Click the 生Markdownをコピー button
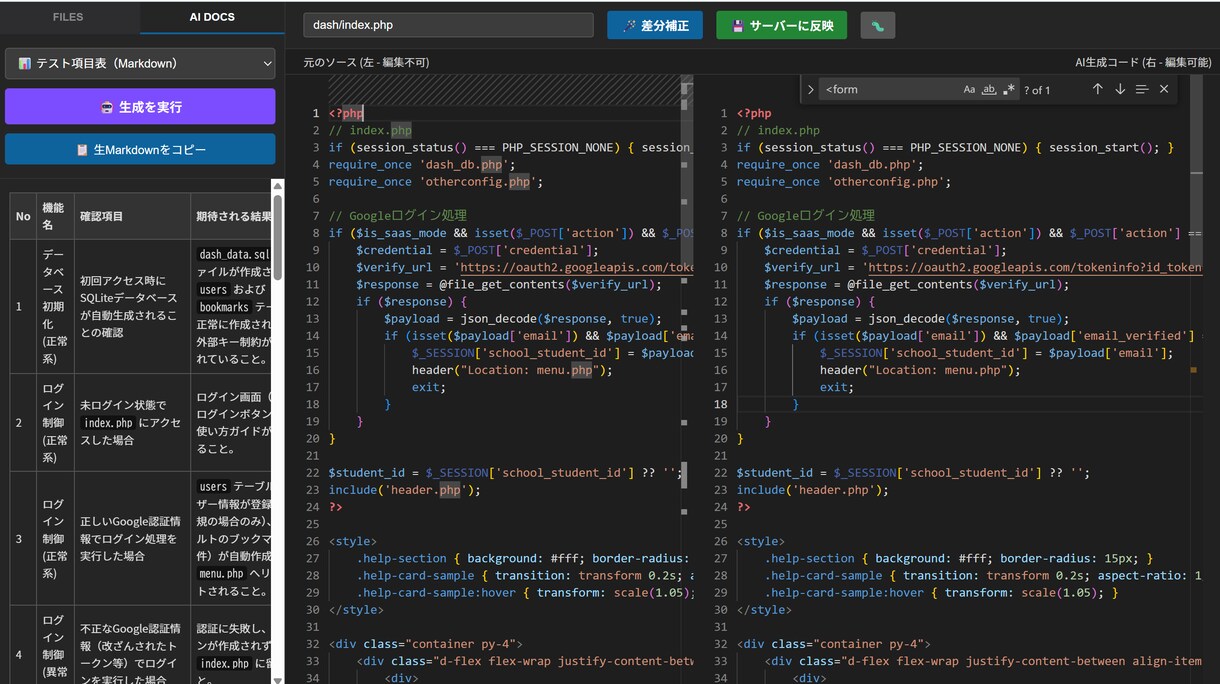The width and height of the screenshot is (1220, 684). click(140, 149)
